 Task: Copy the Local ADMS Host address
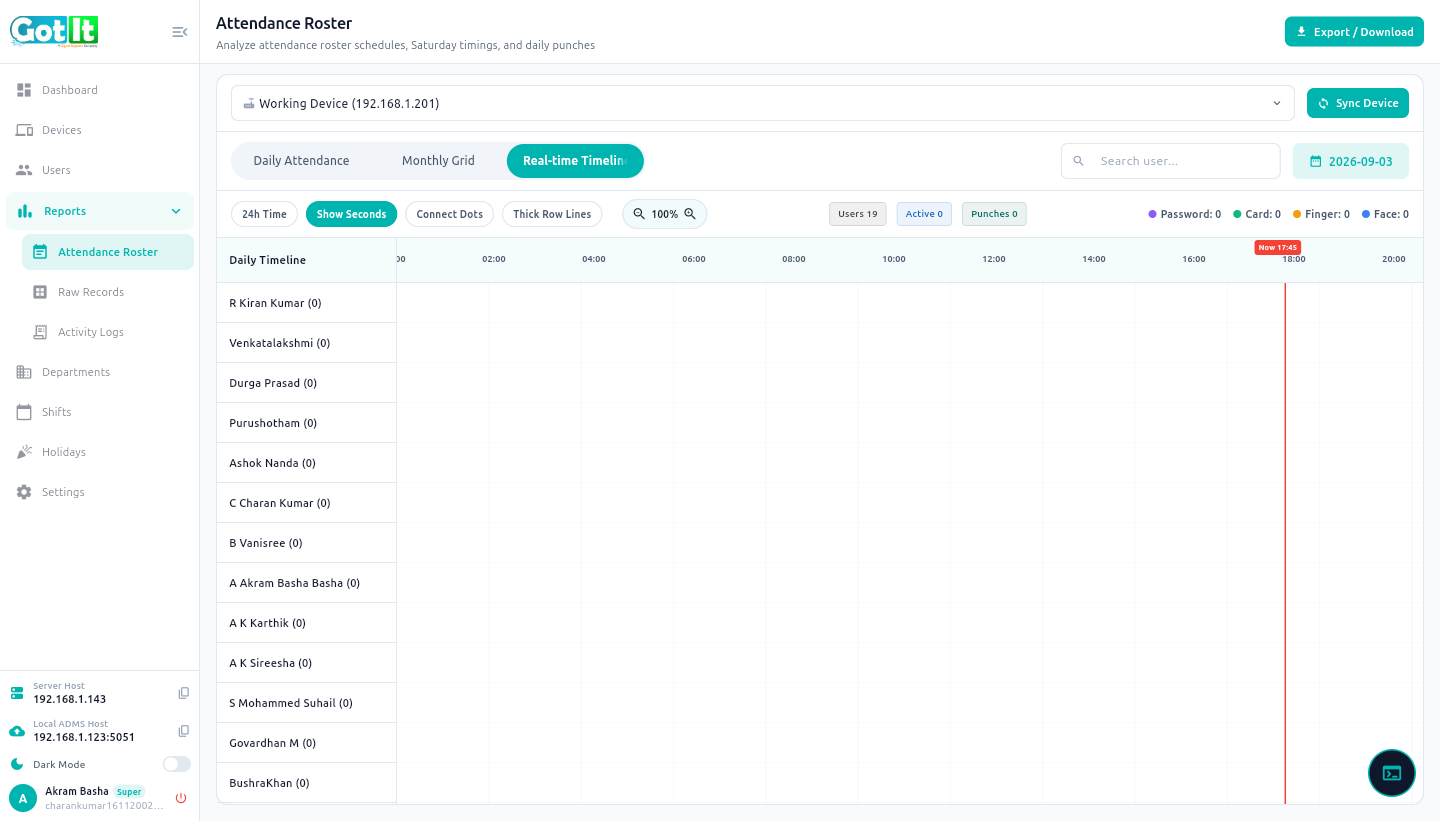(x=184, y=731)
